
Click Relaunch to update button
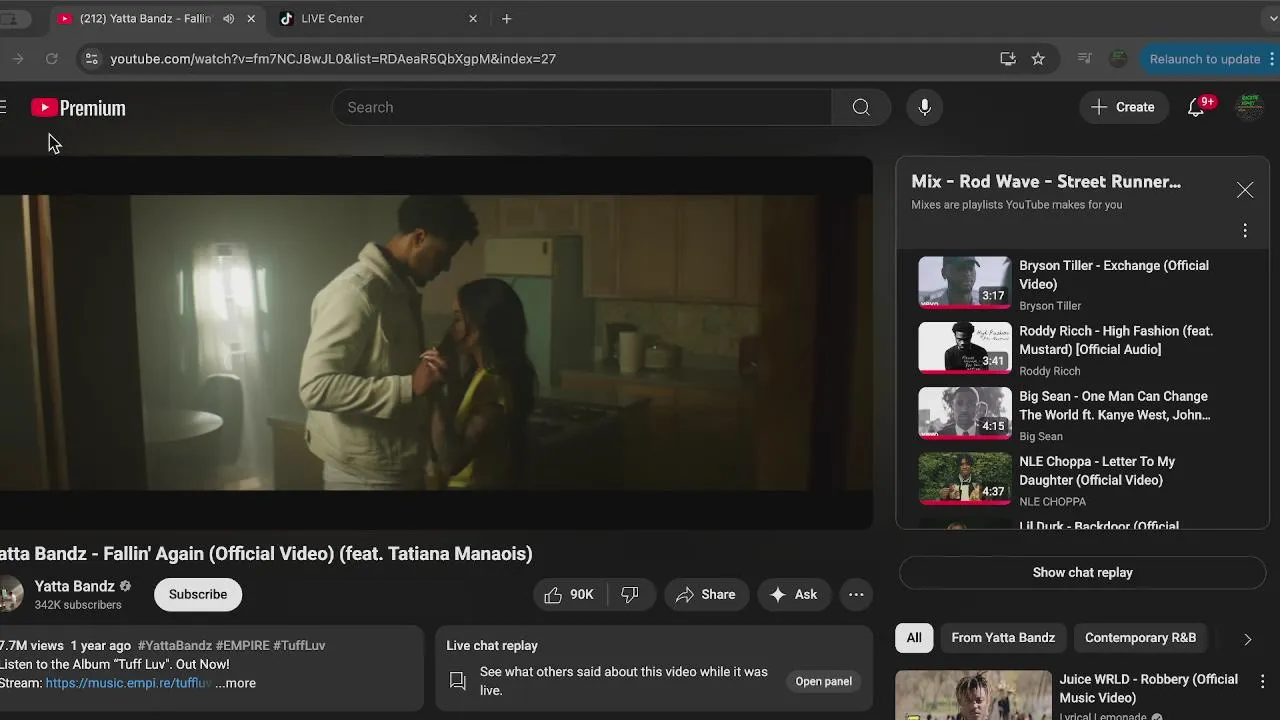coord(1204,59)
